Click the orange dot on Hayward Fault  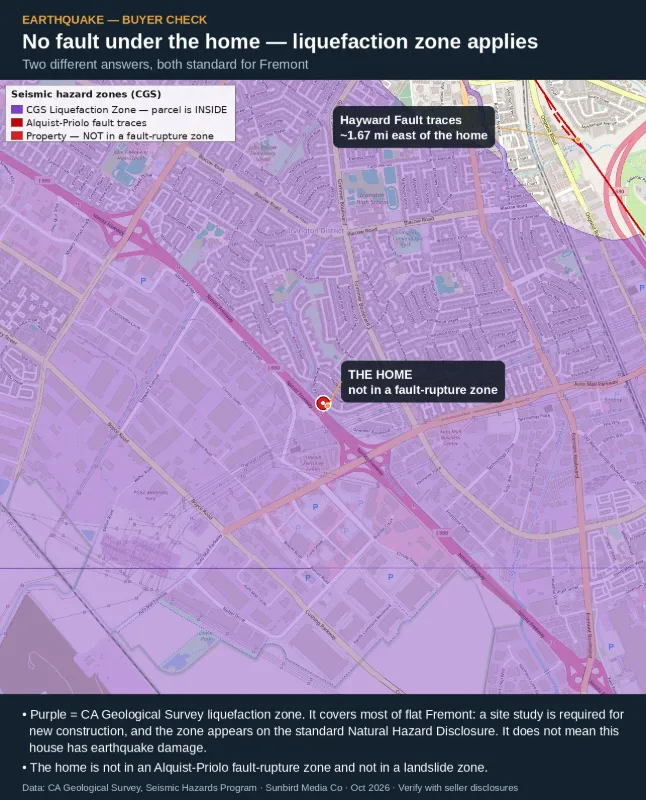tap(578, 139)
